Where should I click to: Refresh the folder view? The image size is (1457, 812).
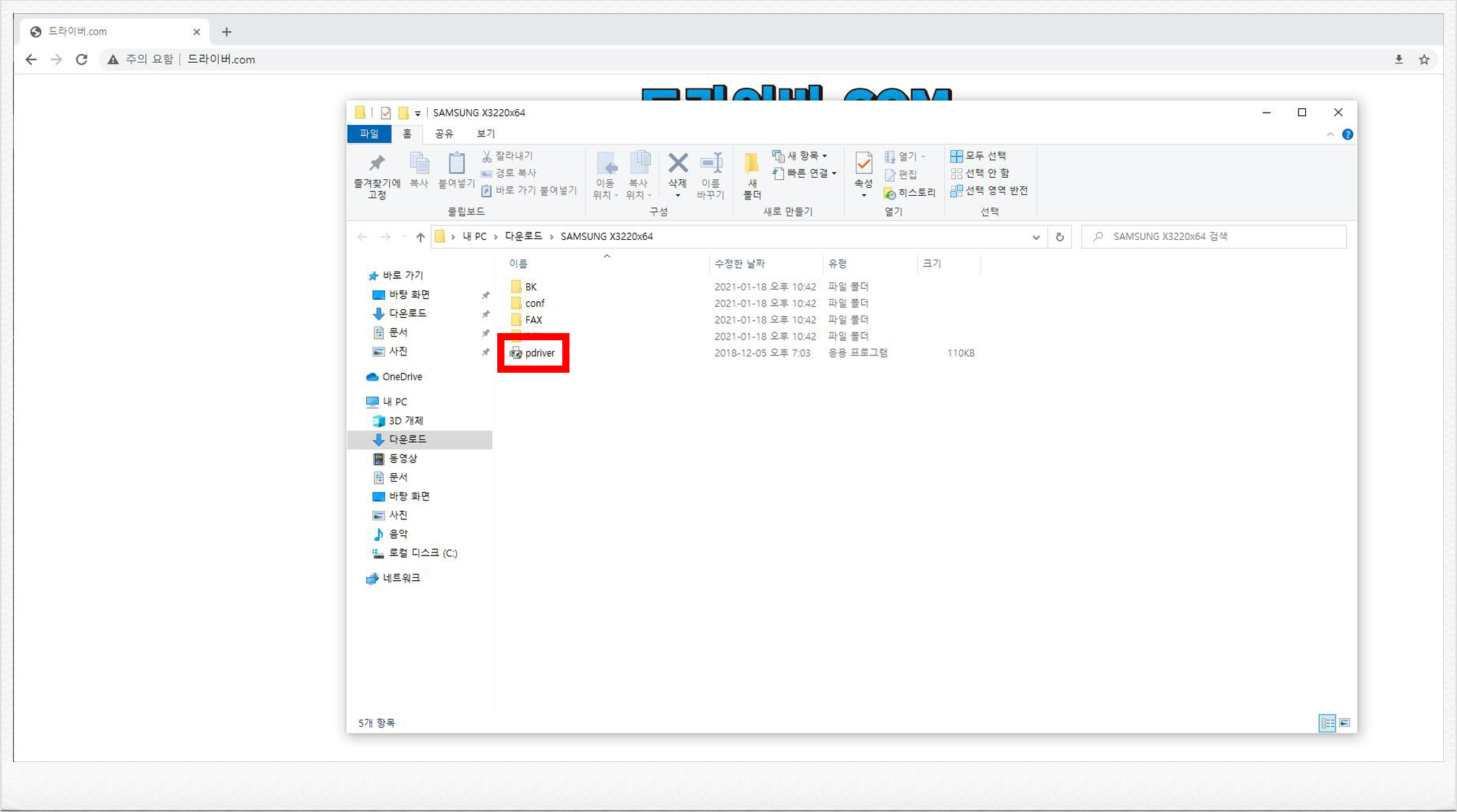point(1060,237)
